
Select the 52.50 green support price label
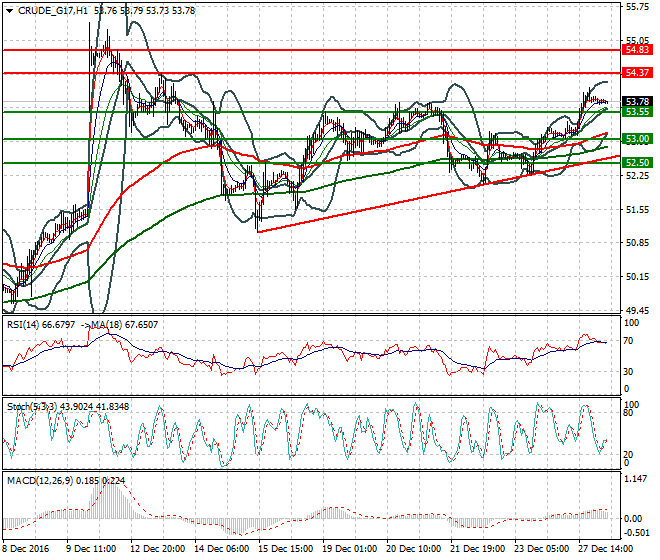[x=637, y=163]
